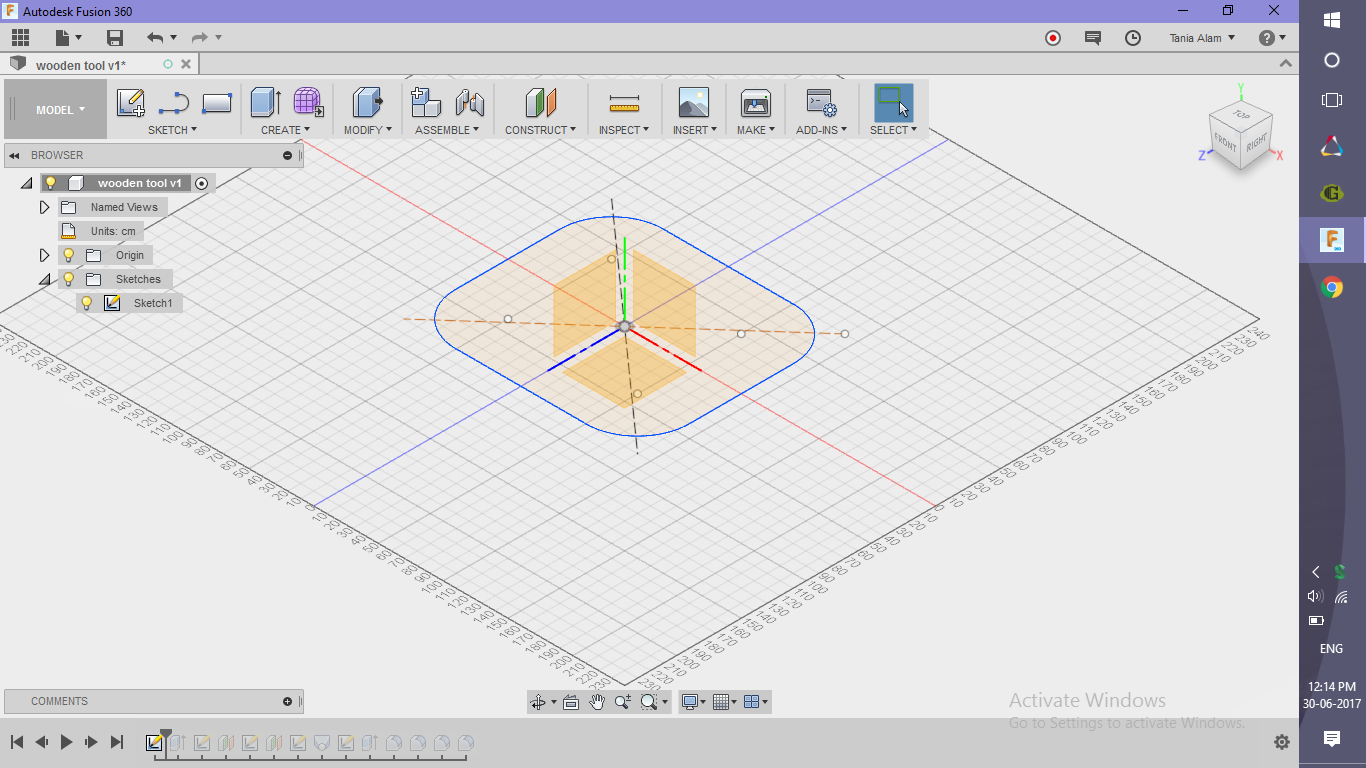This screenshot has height=768, width=1366.
Task: Close the wooden tool v1 tab
Action: pos(185,64)
